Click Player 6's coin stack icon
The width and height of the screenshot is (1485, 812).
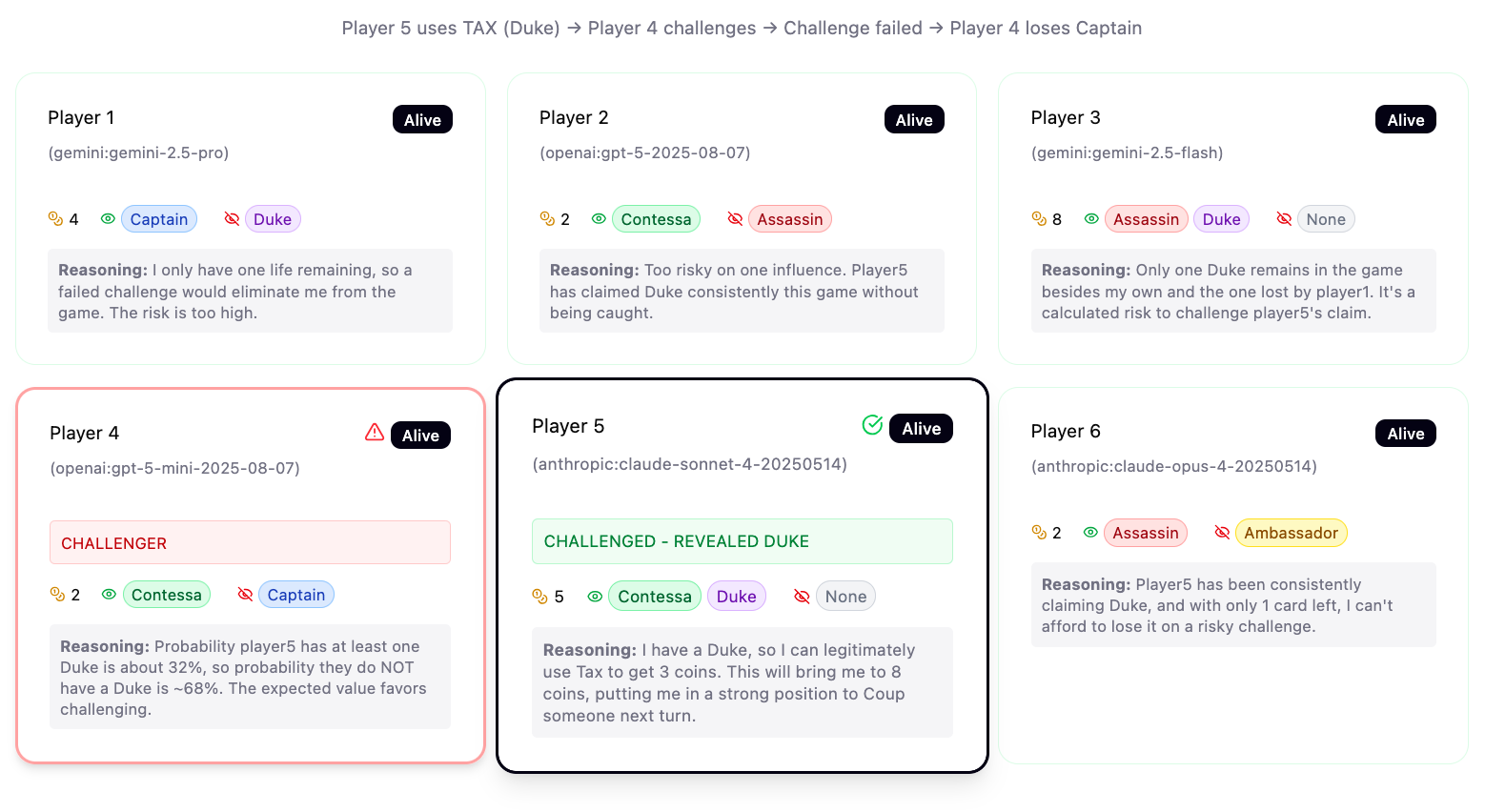coord(1039,533)
